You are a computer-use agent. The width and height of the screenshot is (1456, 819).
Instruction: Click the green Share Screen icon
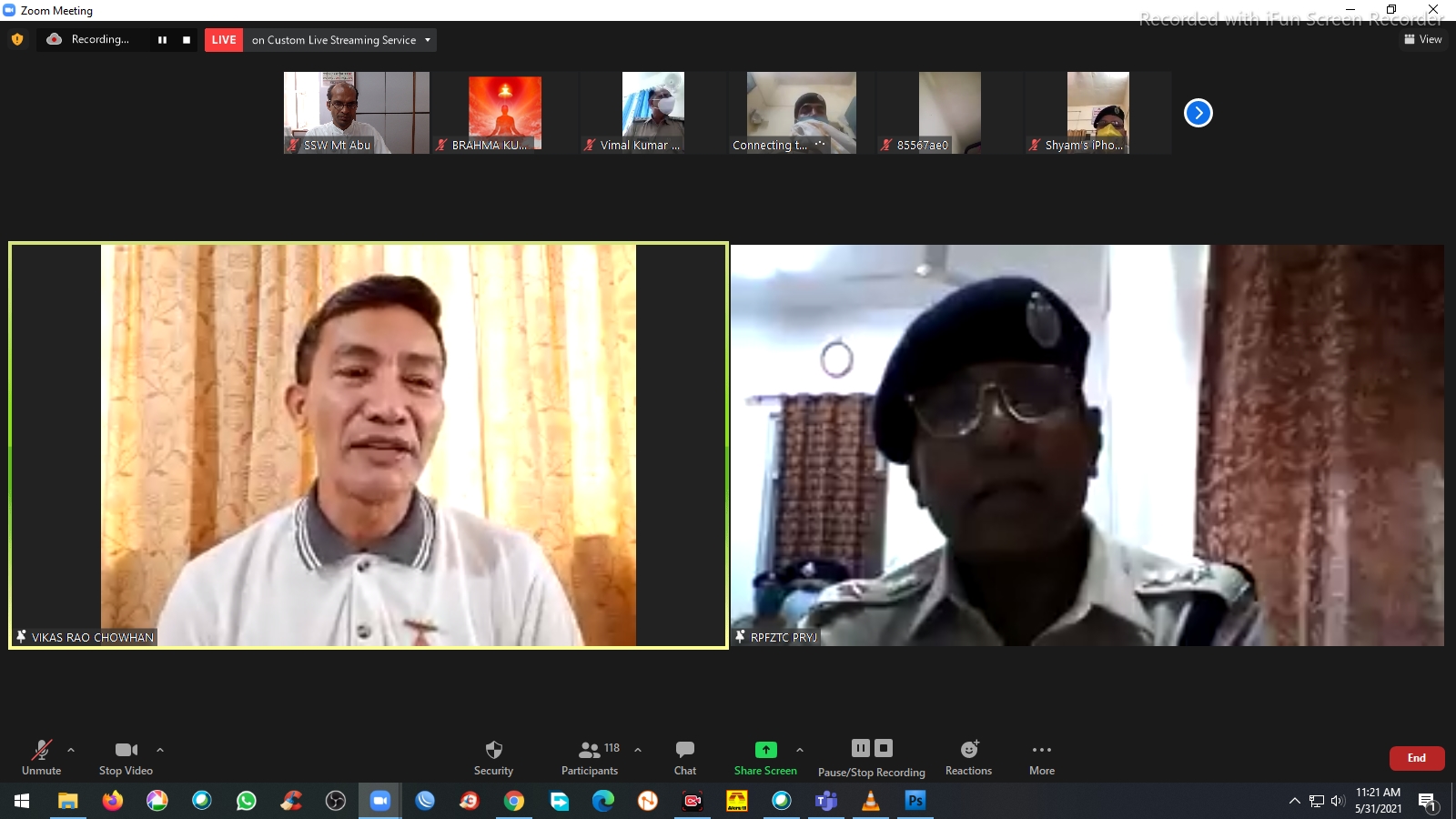pos(765,750)
